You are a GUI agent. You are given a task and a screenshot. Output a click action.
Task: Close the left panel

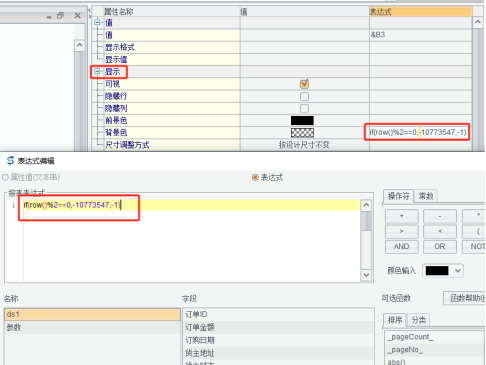point(78,15)
